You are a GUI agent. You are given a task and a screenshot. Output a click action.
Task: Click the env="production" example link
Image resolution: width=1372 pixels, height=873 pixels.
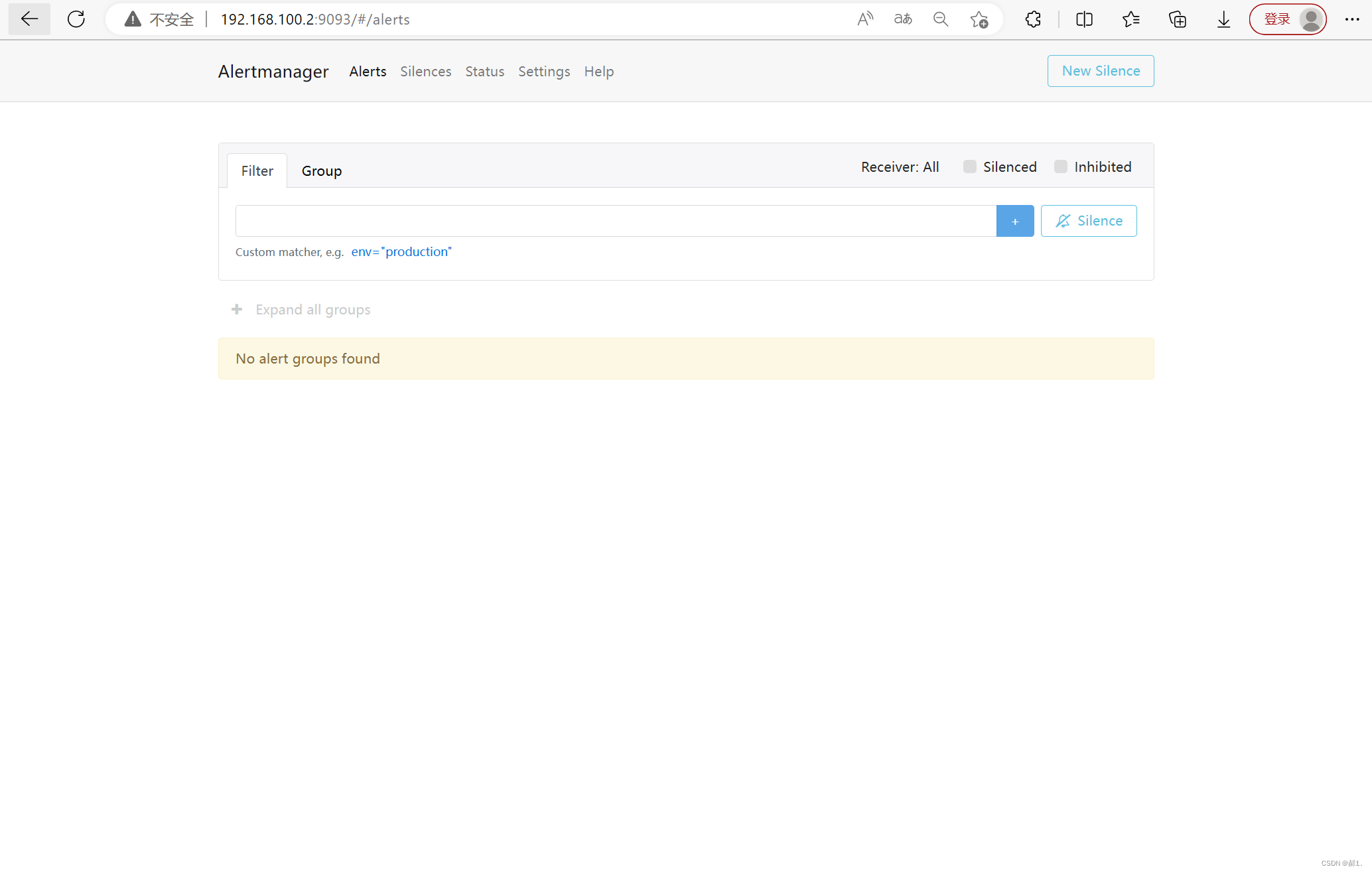click(x=401, y=251)
